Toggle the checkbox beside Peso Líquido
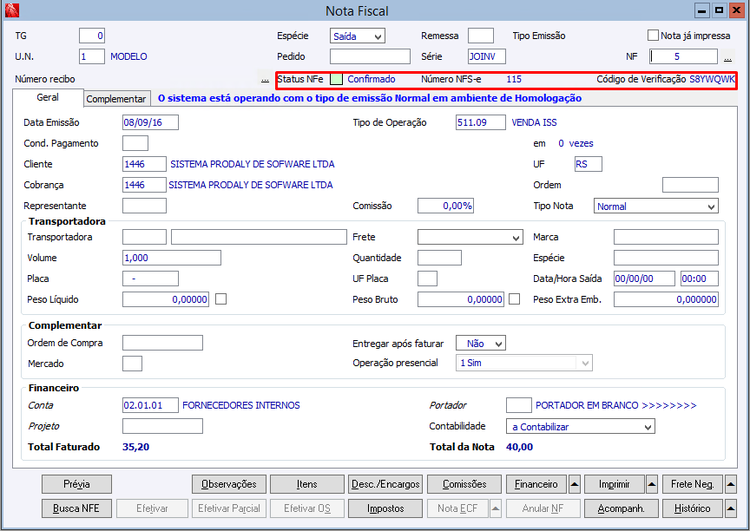This screenshot has width=750, height=531. pos(221,299)
